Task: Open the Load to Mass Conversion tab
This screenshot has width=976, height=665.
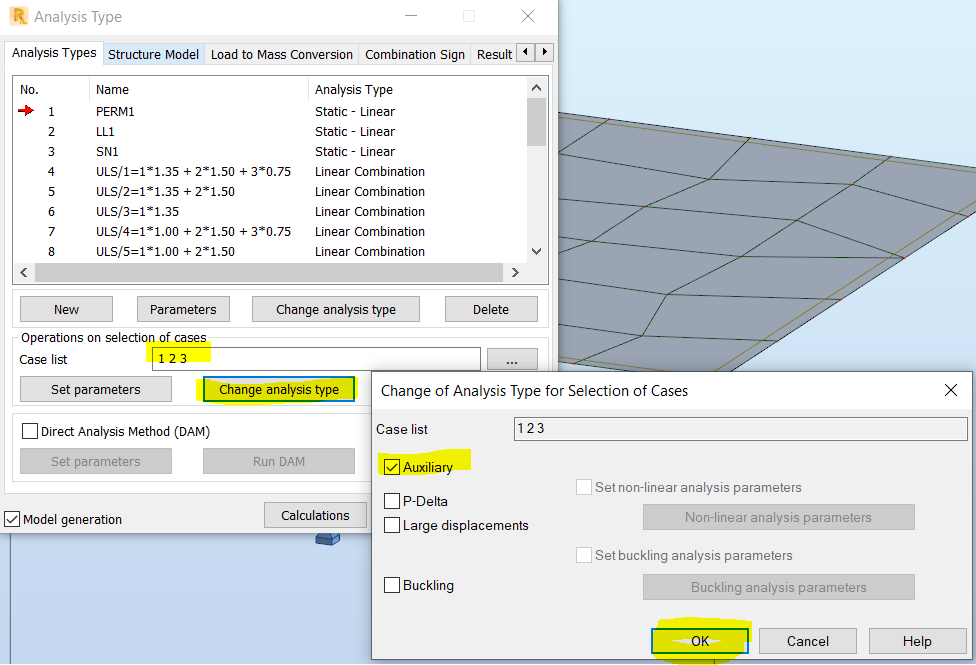Action: (x=281, y=53)
